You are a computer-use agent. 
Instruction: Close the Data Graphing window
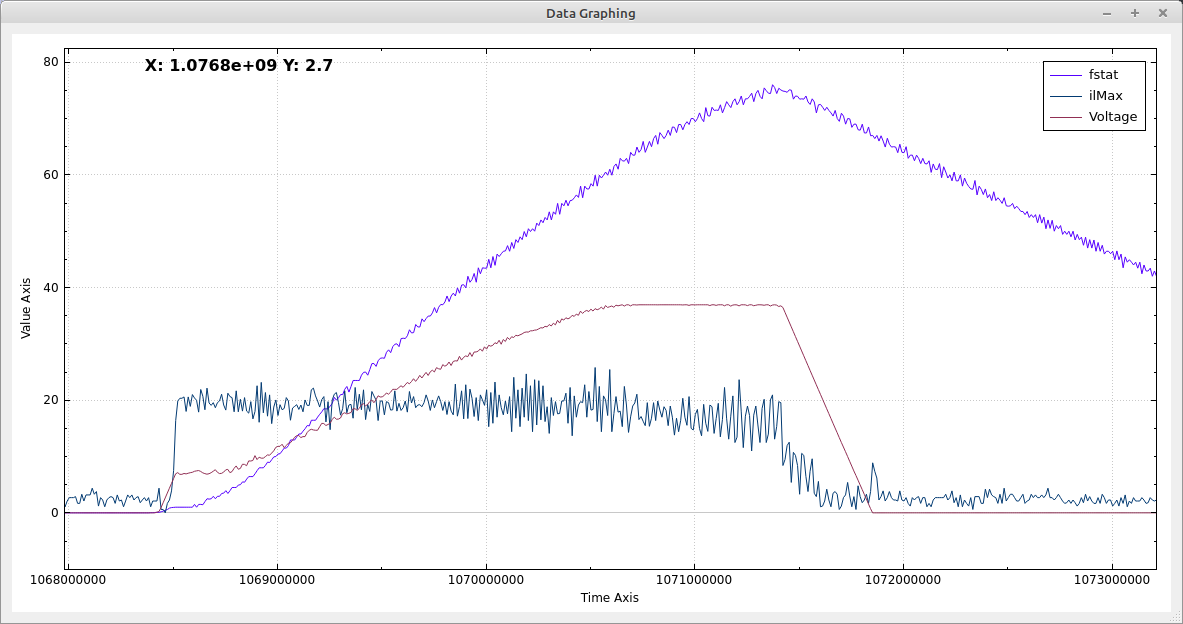coord(1162,13)
